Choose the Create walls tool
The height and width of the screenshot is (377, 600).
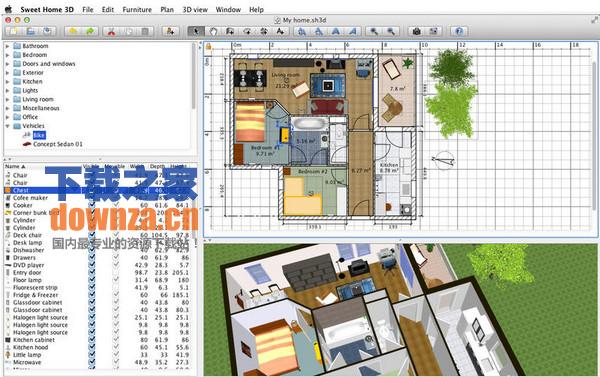tap(230, 31)
